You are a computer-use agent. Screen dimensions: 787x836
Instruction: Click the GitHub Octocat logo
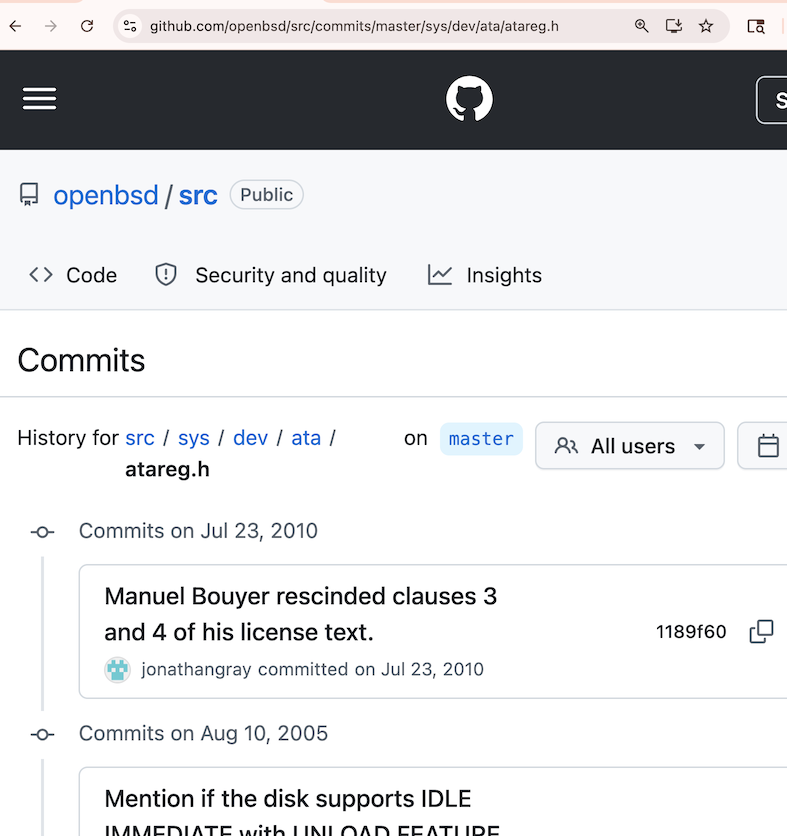pos(469,99)
